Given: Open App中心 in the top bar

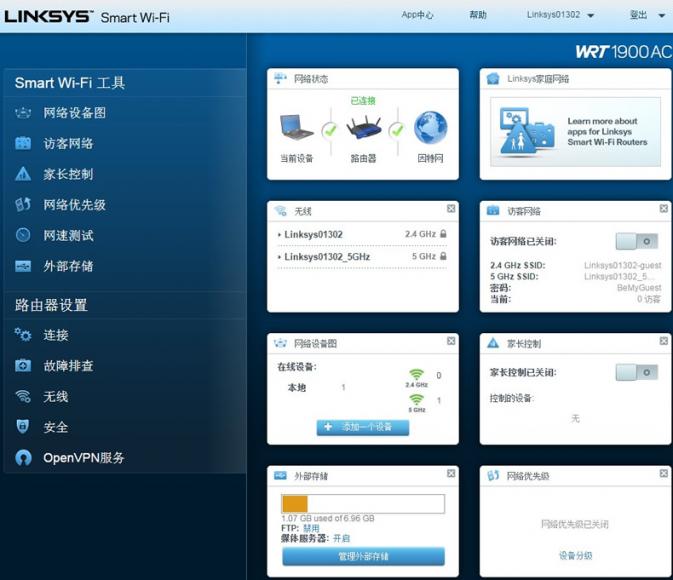Looking at the screenshot, I should point(417,15).
